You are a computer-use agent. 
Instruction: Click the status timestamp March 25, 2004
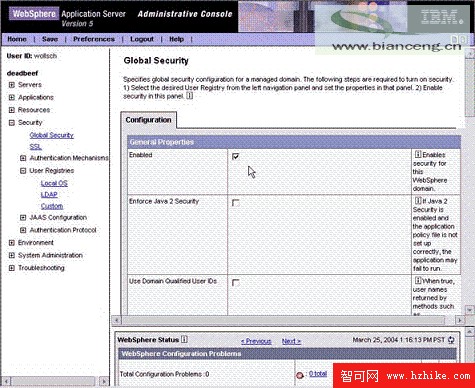[x=399, y=340]
